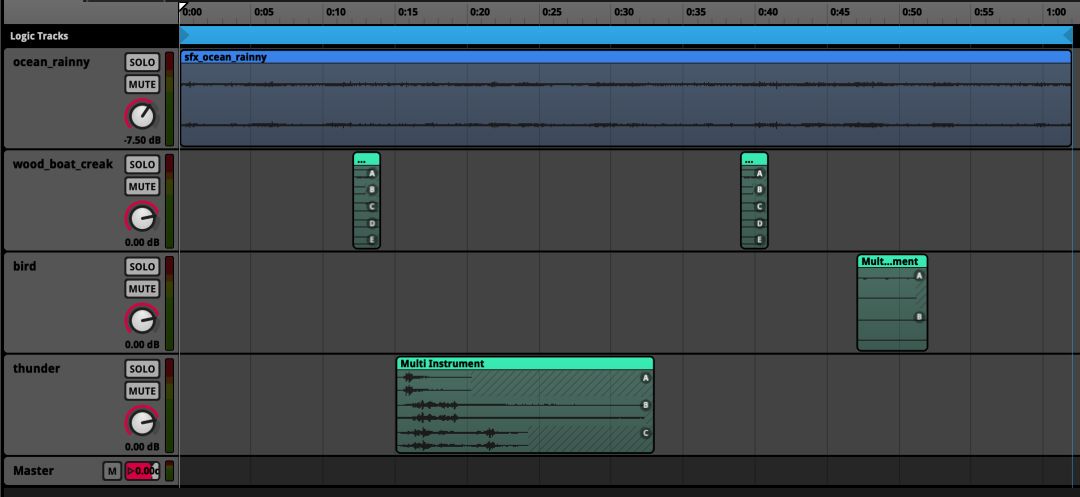Click the bird volume knob

[142, 320]
